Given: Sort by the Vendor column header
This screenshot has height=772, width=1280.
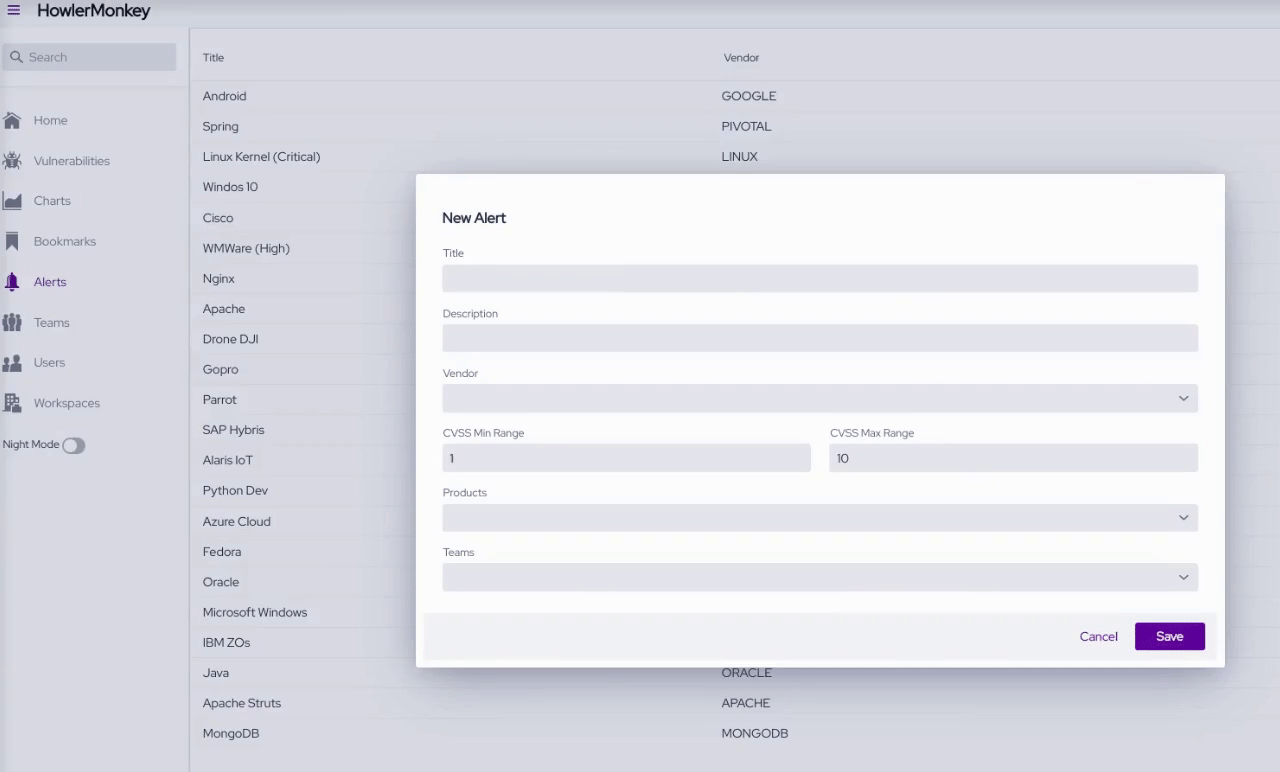Looking at the screenshot, I should click(742, 58).
